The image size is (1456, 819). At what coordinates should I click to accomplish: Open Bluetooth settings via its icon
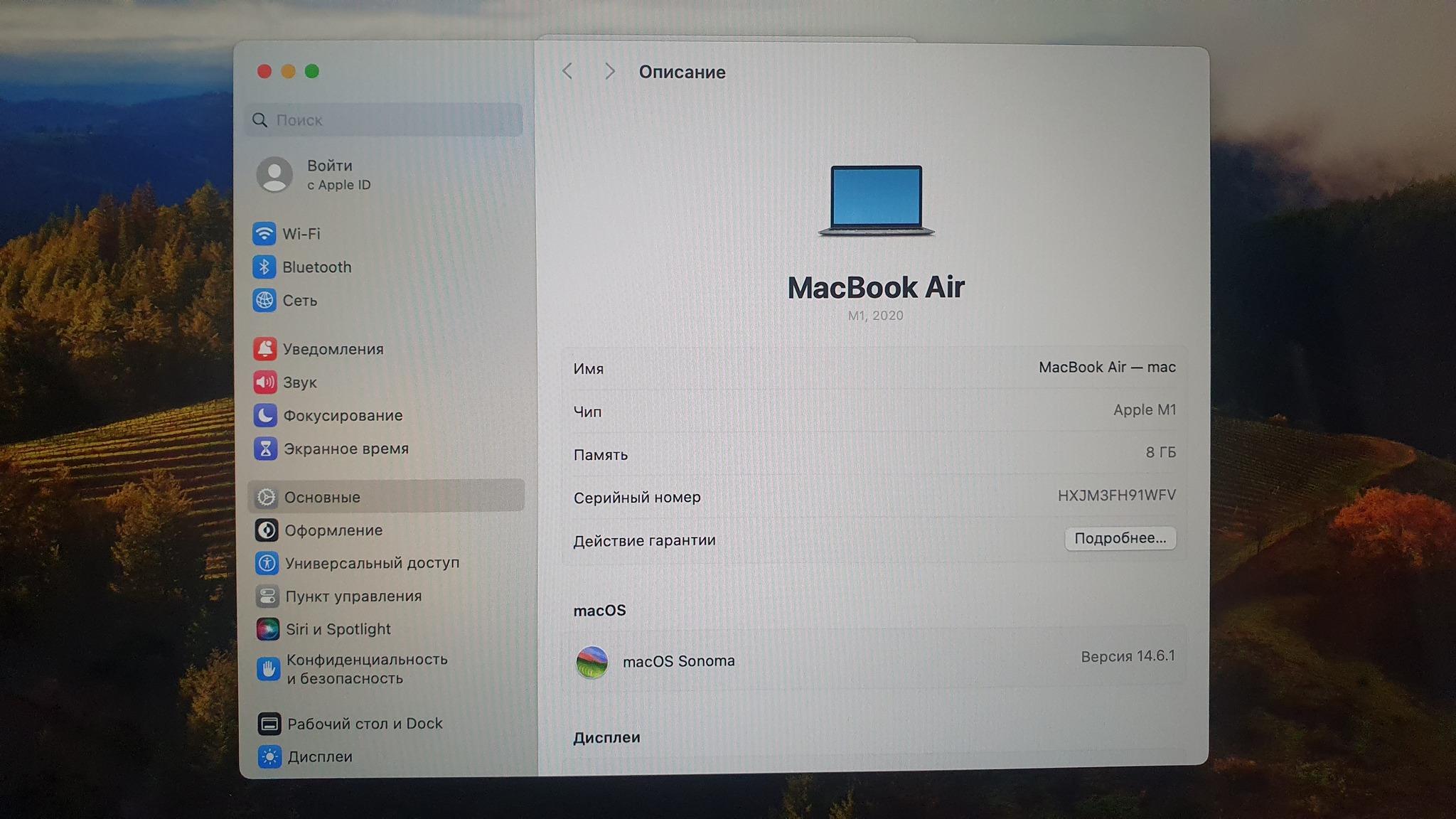[x=264, y=267]
